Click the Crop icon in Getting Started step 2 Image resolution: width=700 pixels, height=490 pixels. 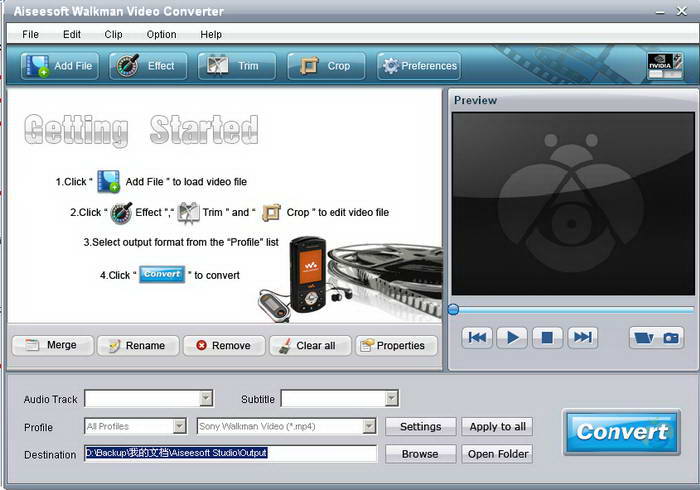click(x=271, y=212)
